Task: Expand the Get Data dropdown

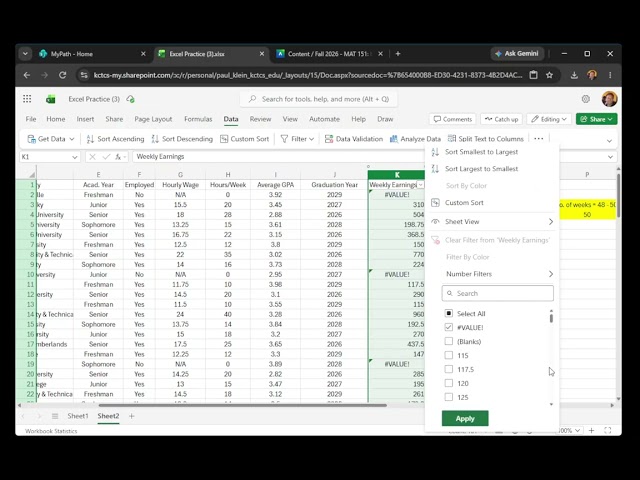Action: pyautogui.click(x=72, y=139)
